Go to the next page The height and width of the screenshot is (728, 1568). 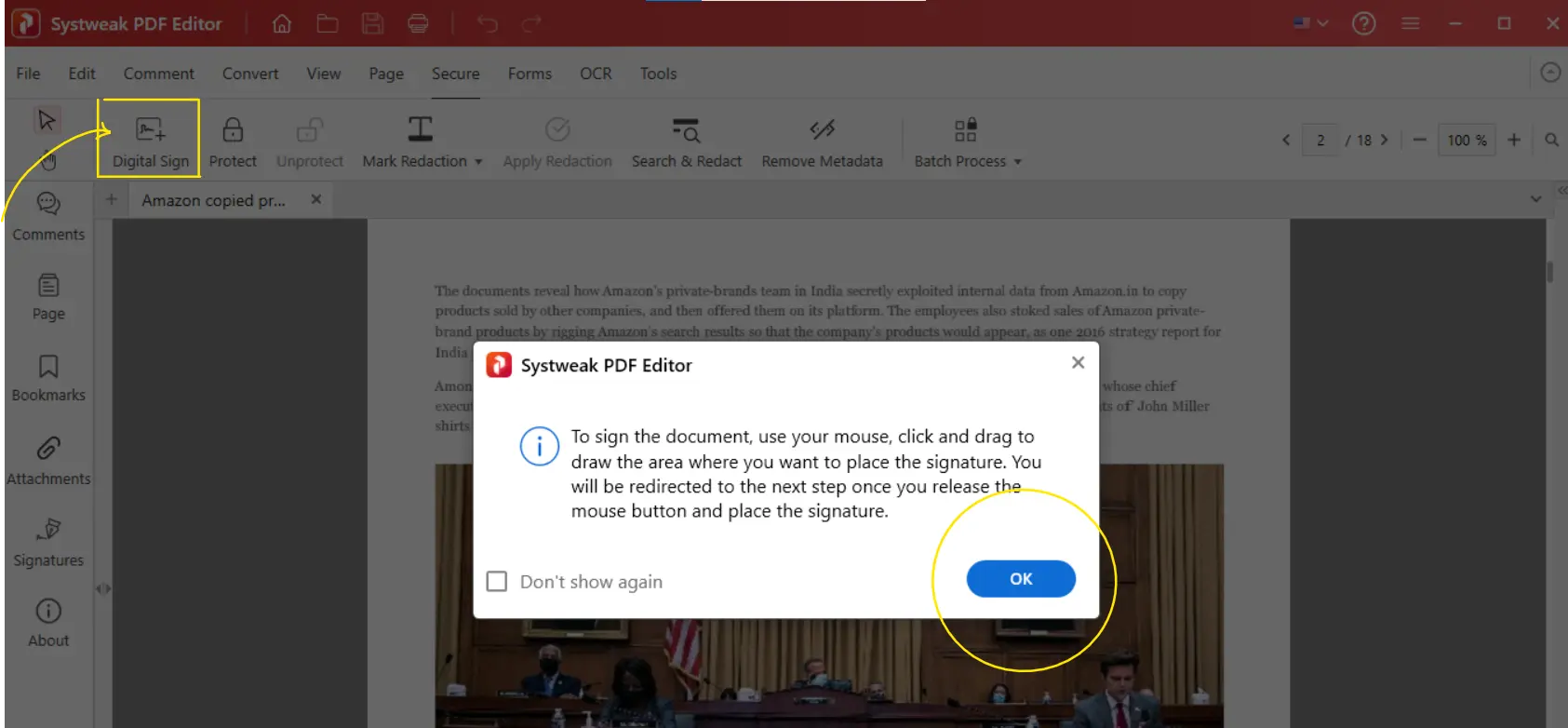(x=1384, y=141)
